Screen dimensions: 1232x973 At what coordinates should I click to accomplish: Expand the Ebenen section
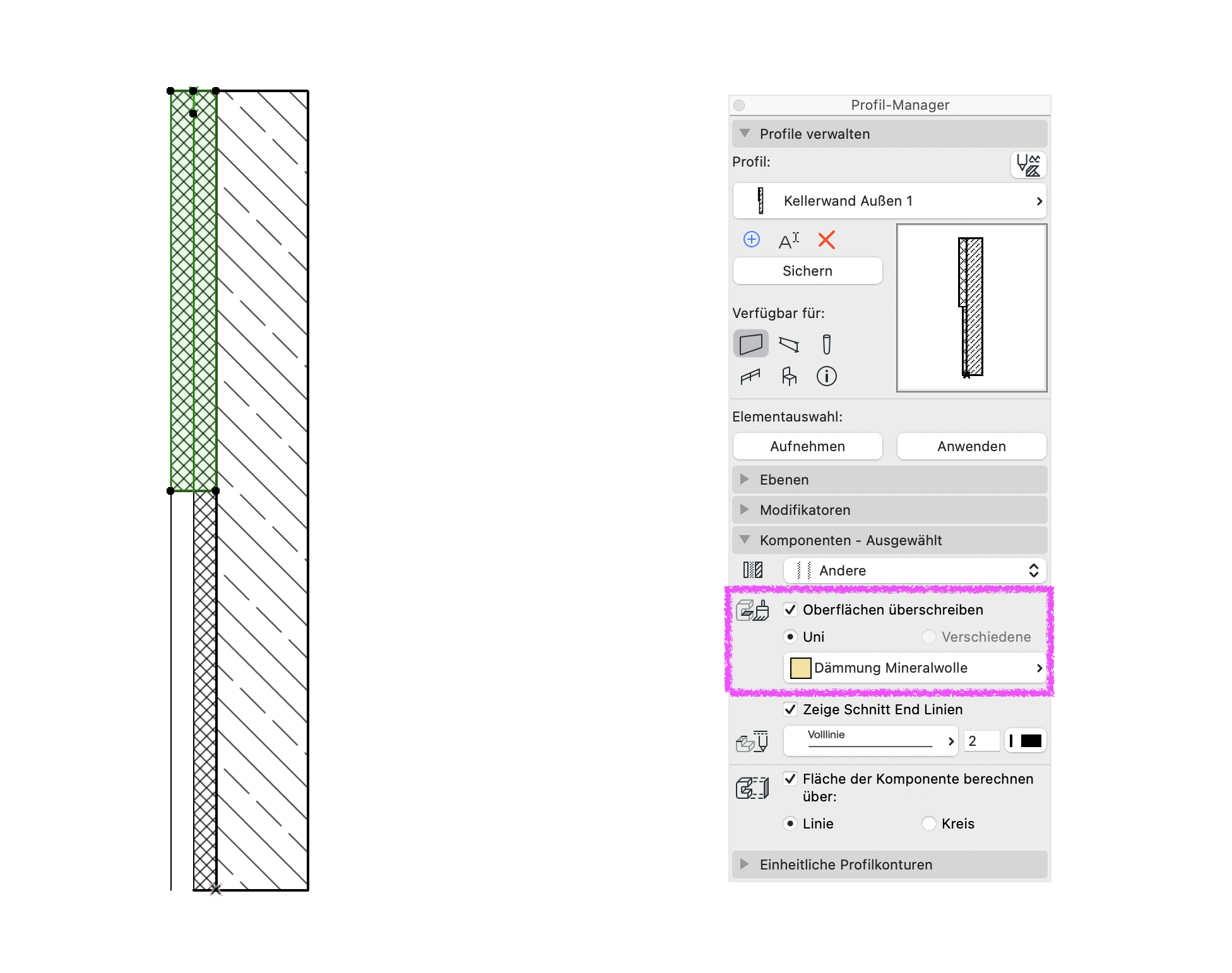(889, 480)
